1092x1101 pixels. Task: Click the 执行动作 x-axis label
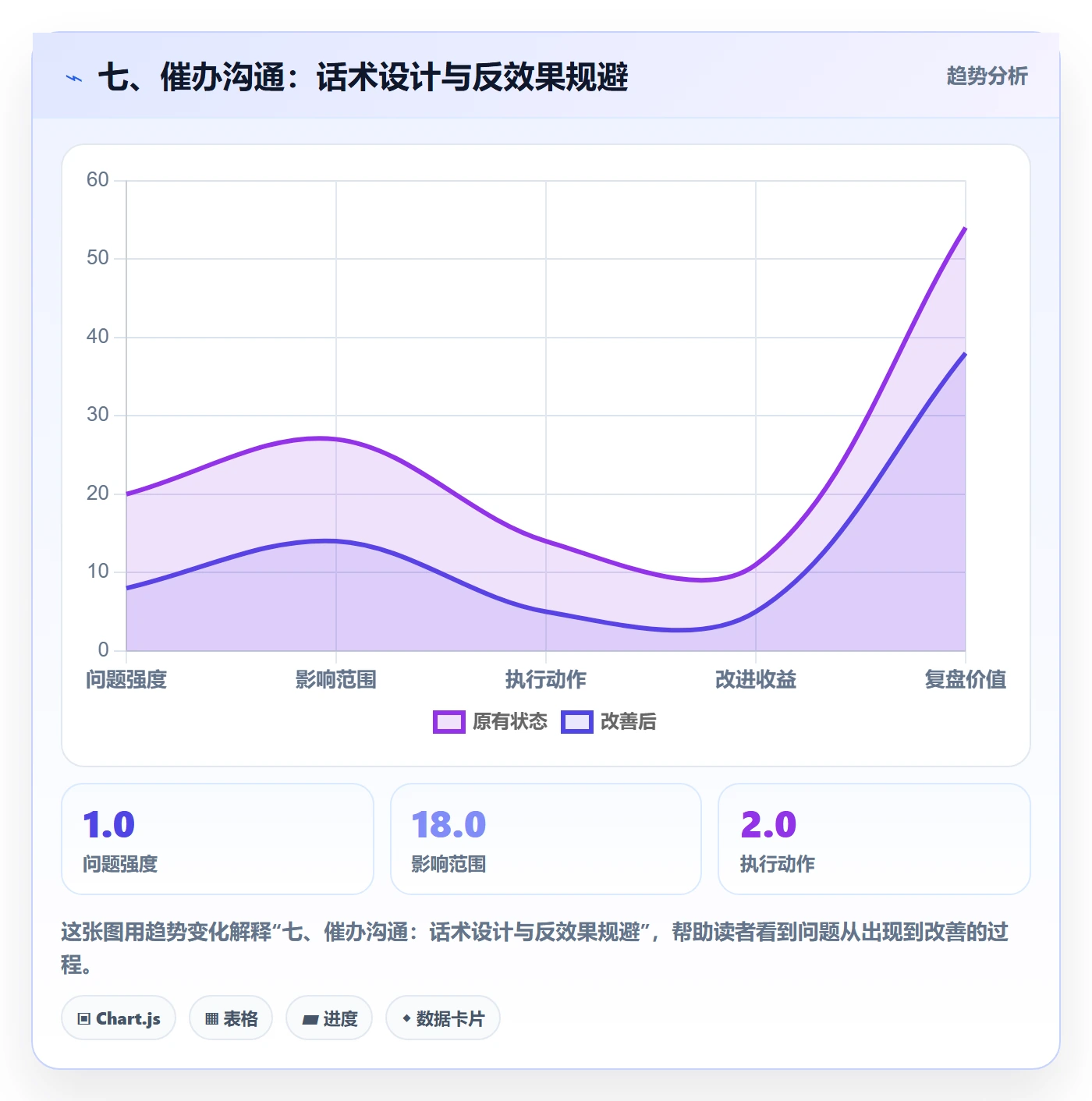point(546,680)
